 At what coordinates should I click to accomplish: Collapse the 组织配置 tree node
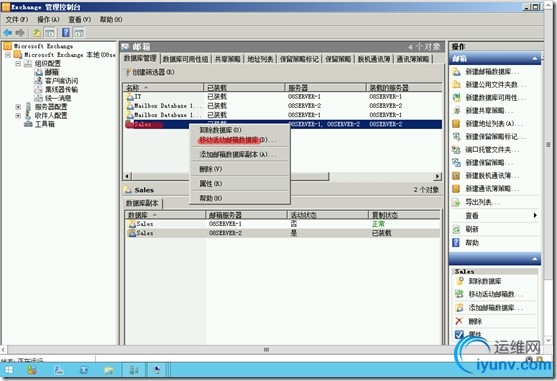(x=18, y=64)
